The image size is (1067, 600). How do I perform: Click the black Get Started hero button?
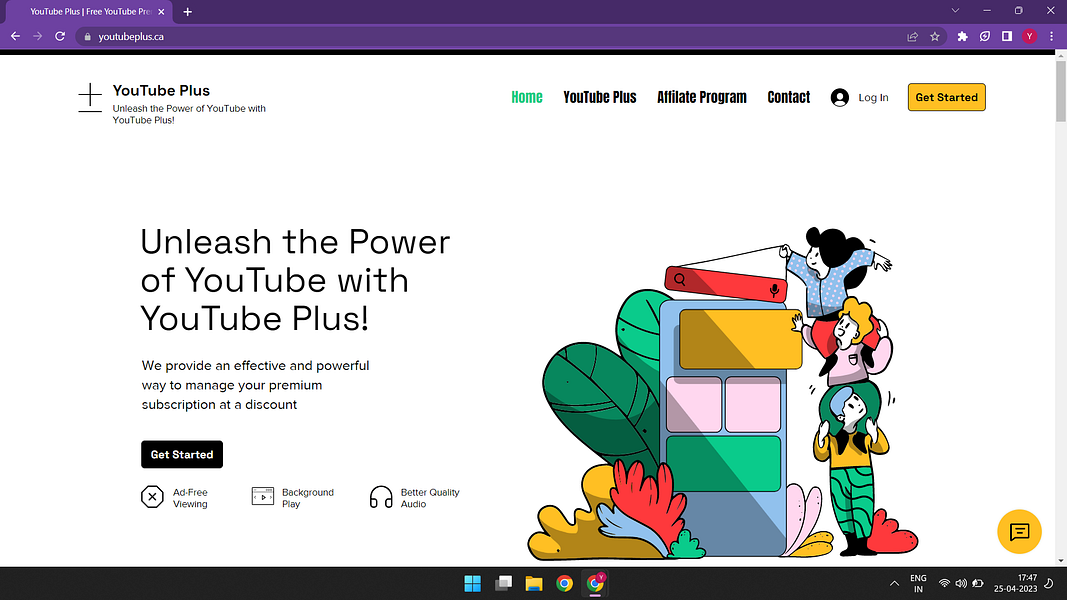click(x=182, y=454)
